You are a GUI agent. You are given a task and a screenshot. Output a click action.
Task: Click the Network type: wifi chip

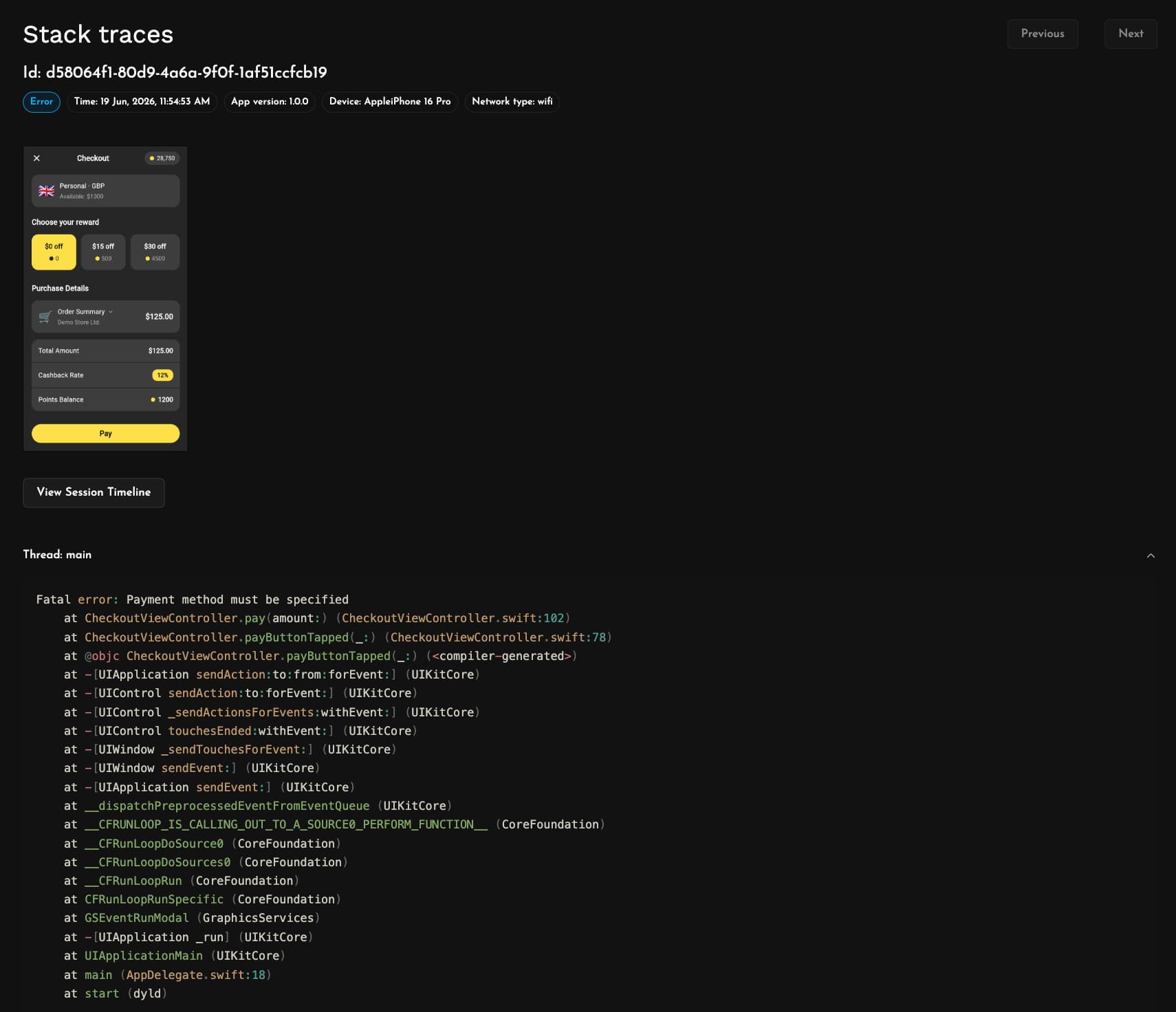[512, 102]
